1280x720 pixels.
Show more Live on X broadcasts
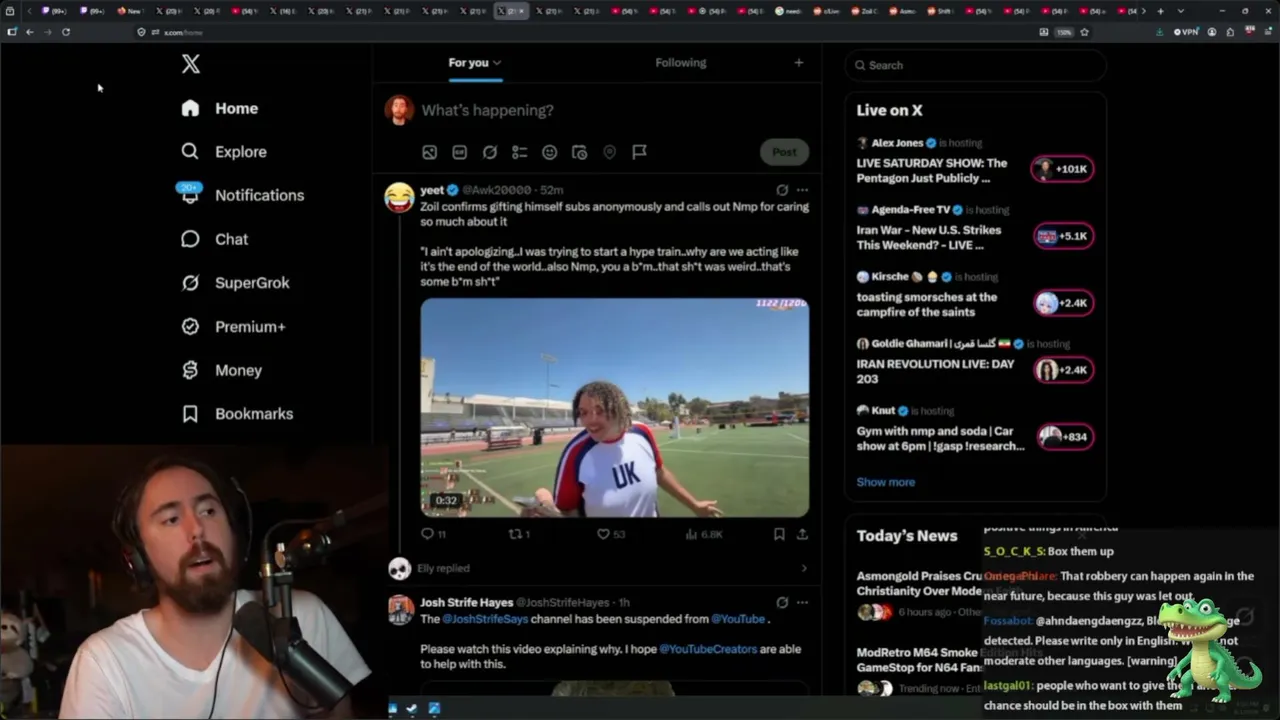pyautogui.click(x=885, y=482)
